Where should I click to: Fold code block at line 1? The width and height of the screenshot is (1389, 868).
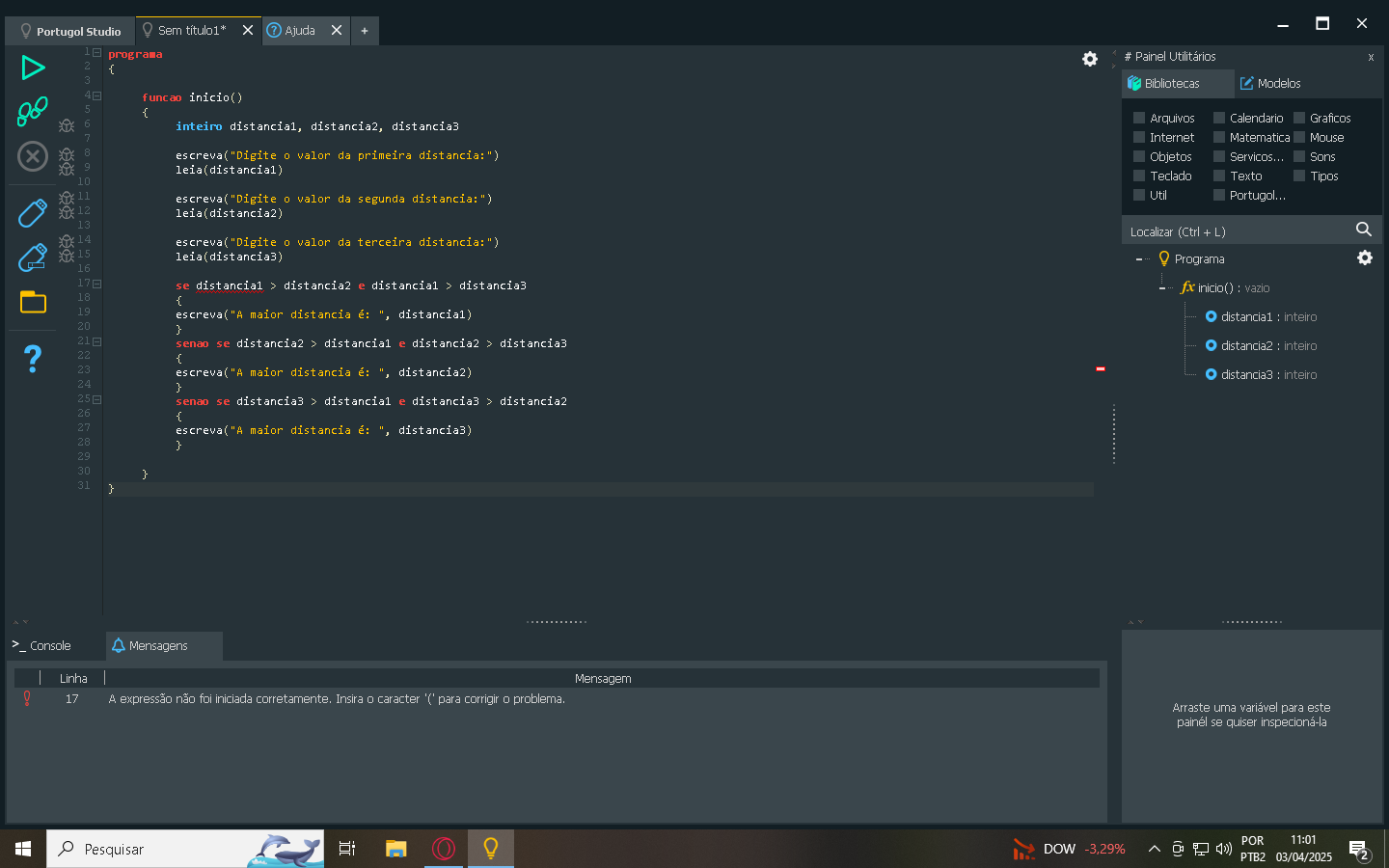point(96,52)
